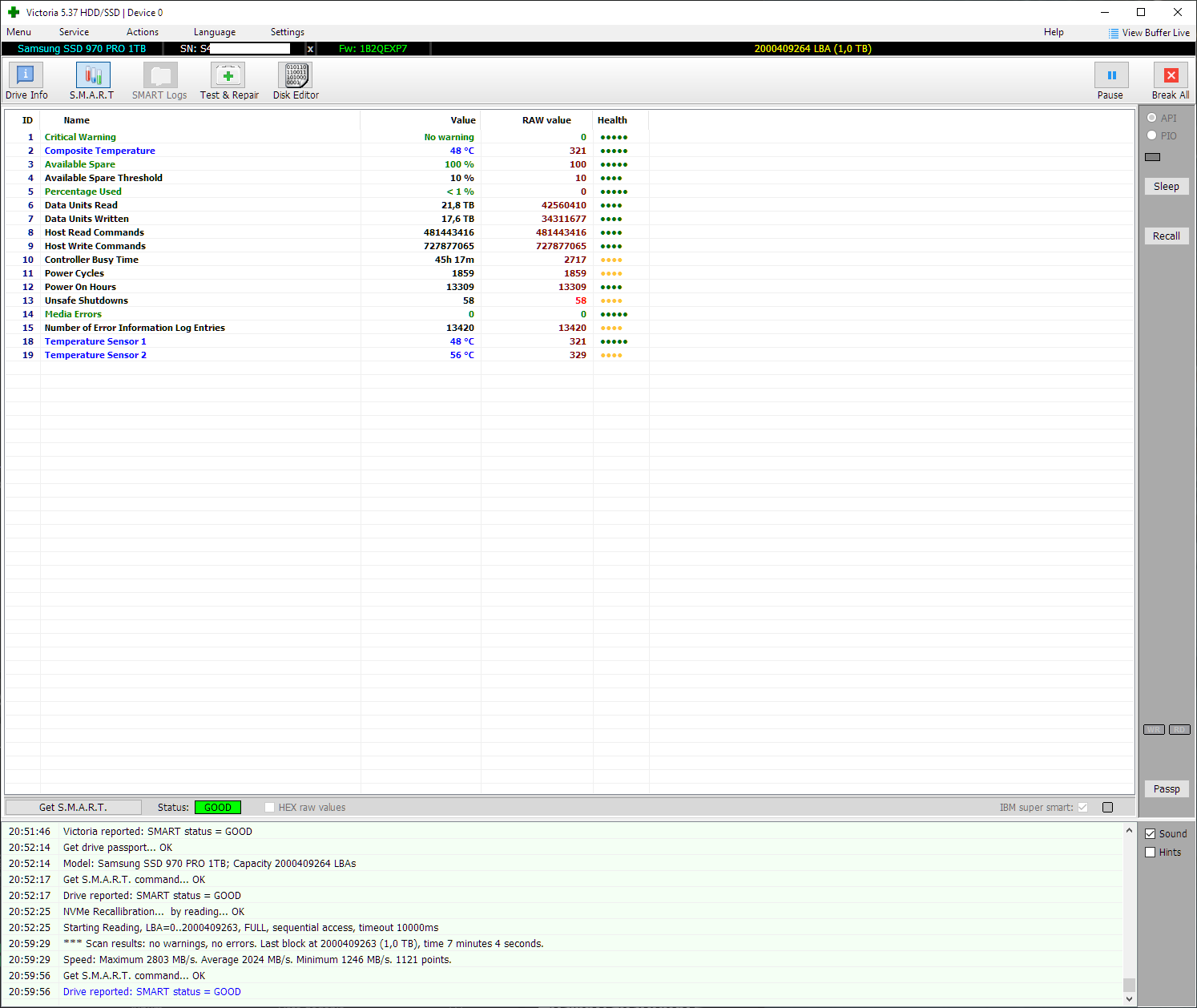Select the Unsafe Shutdowns row
Screen dimensions: 1197x1008
pyautogui.click(x=569, y=300)
